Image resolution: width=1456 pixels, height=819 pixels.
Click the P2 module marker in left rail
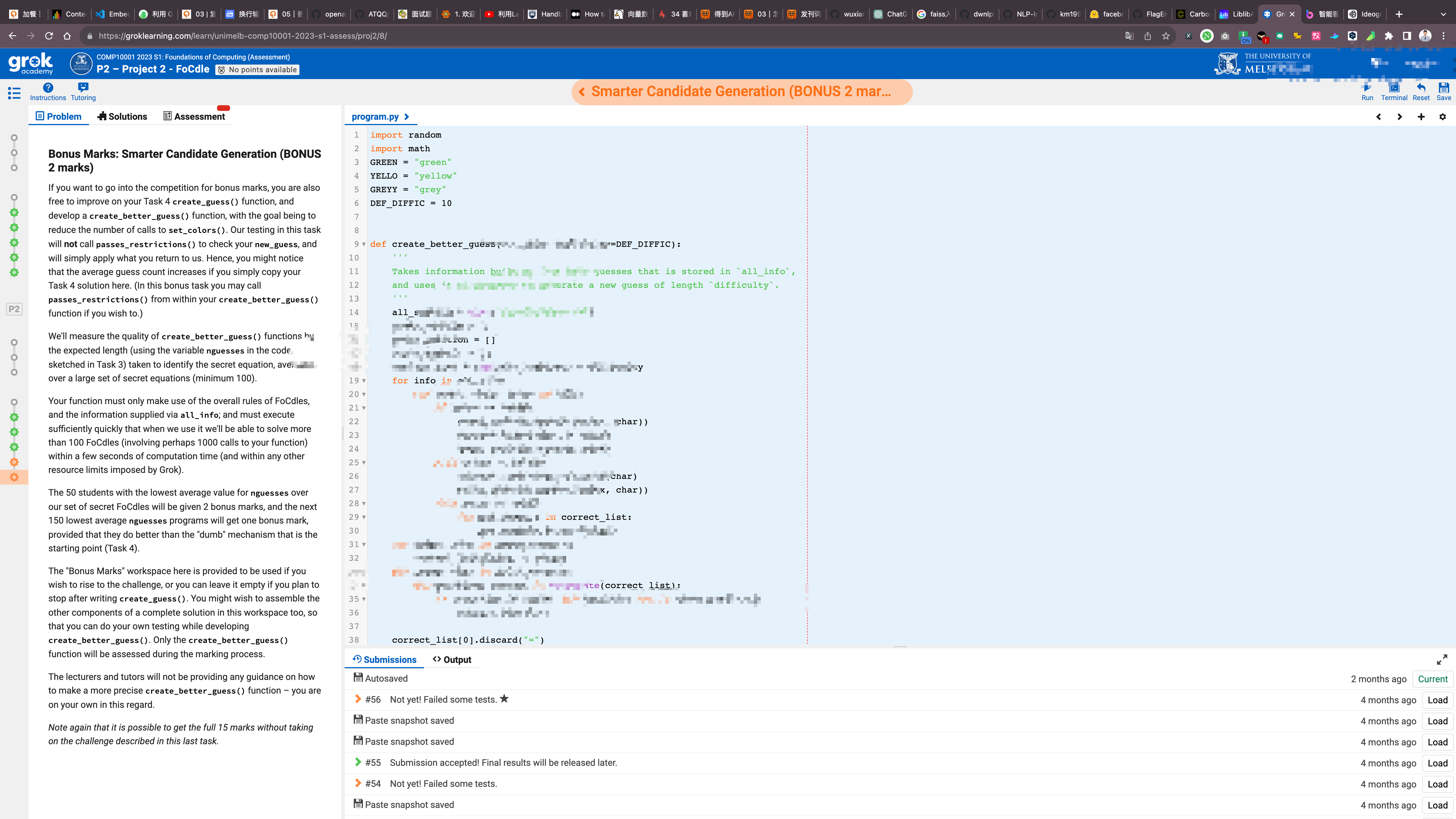(14, 309)
